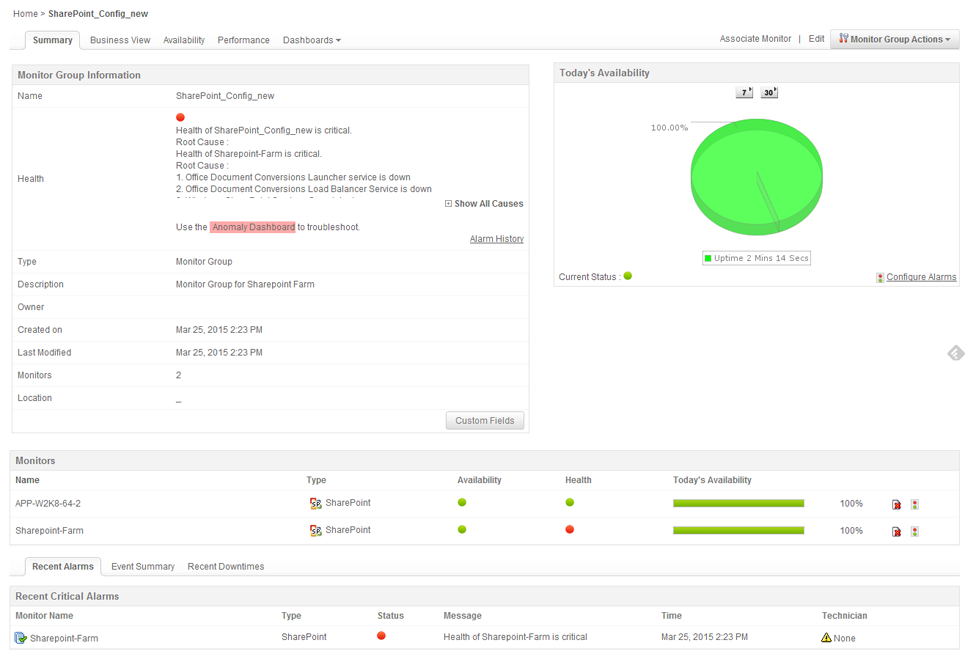Click availability status icon of APP-W2K8-64-2
This screenshot has width=965, height=662.
click(462, 502)
